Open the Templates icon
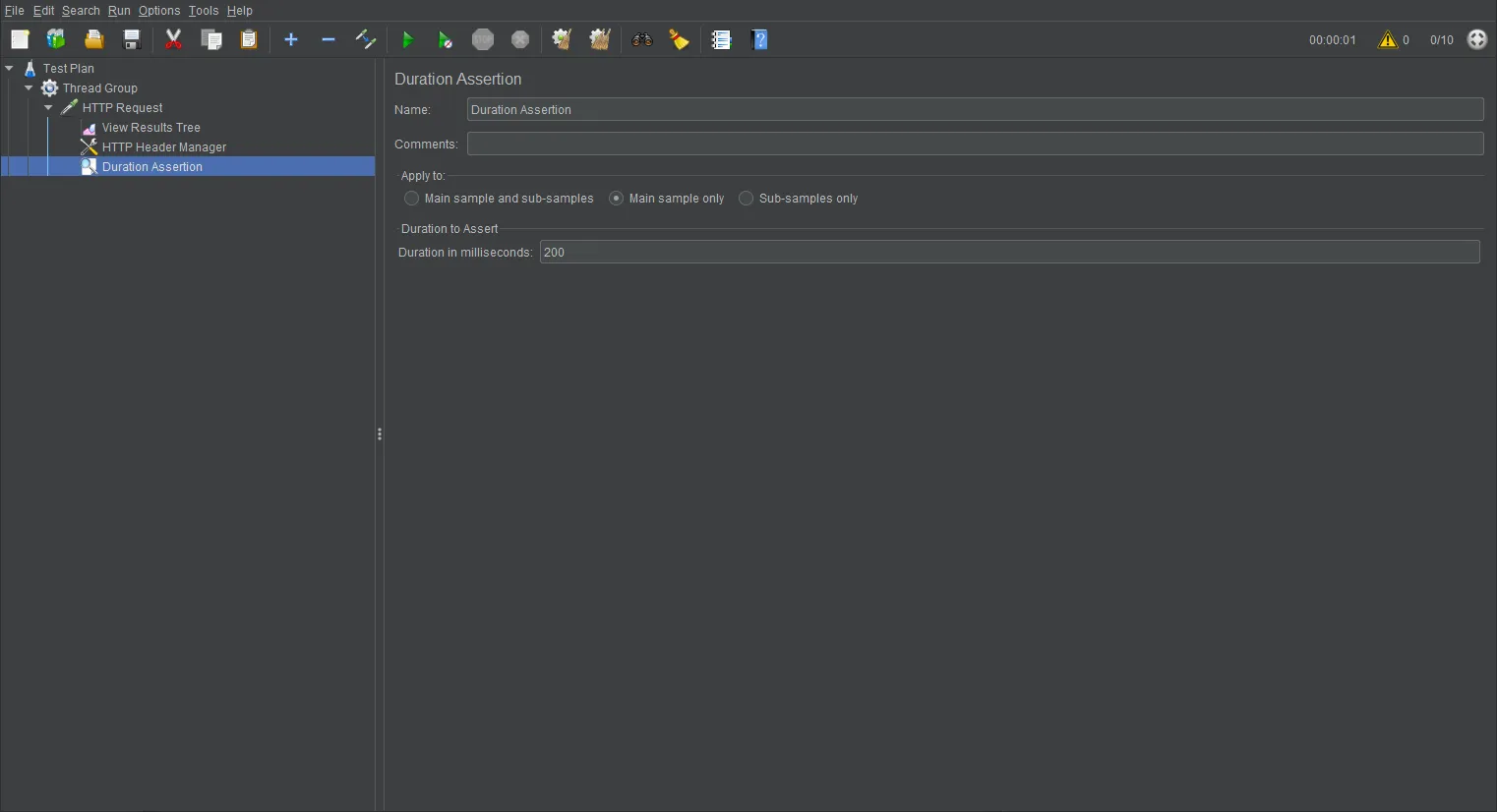 click(x=56, y=39)
